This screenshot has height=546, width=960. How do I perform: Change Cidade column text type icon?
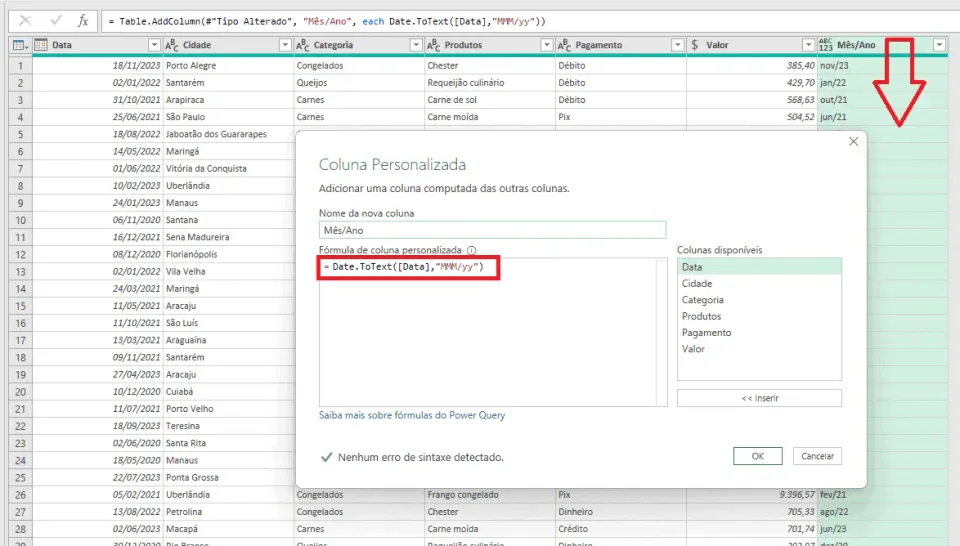(x=171, y=45)
